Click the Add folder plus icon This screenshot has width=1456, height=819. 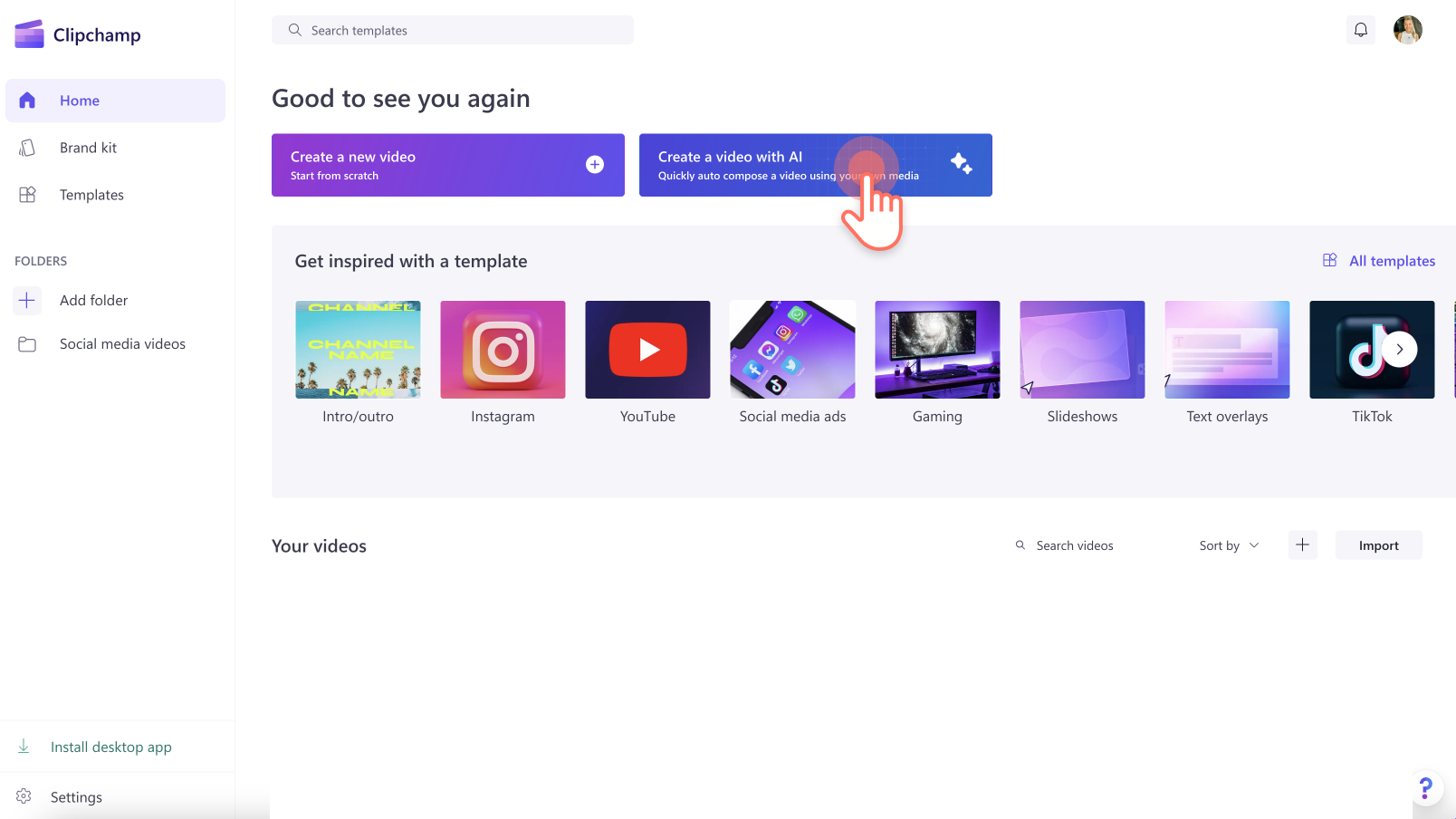click(27, 300)
